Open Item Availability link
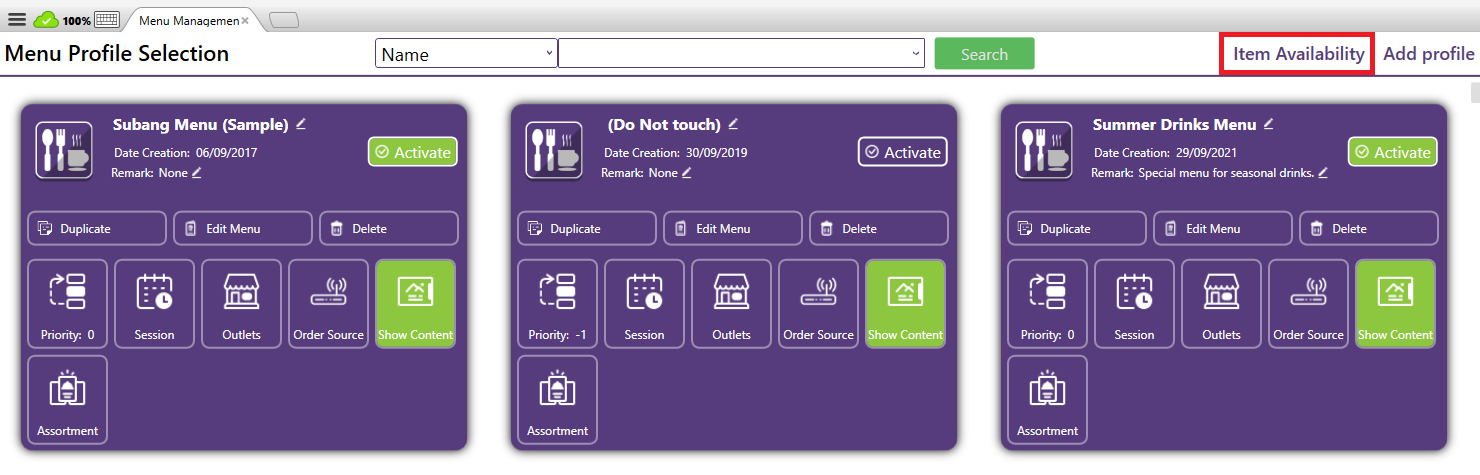Image resolution: width=1480 pixels, height=475 pixels. (1298, 54)
